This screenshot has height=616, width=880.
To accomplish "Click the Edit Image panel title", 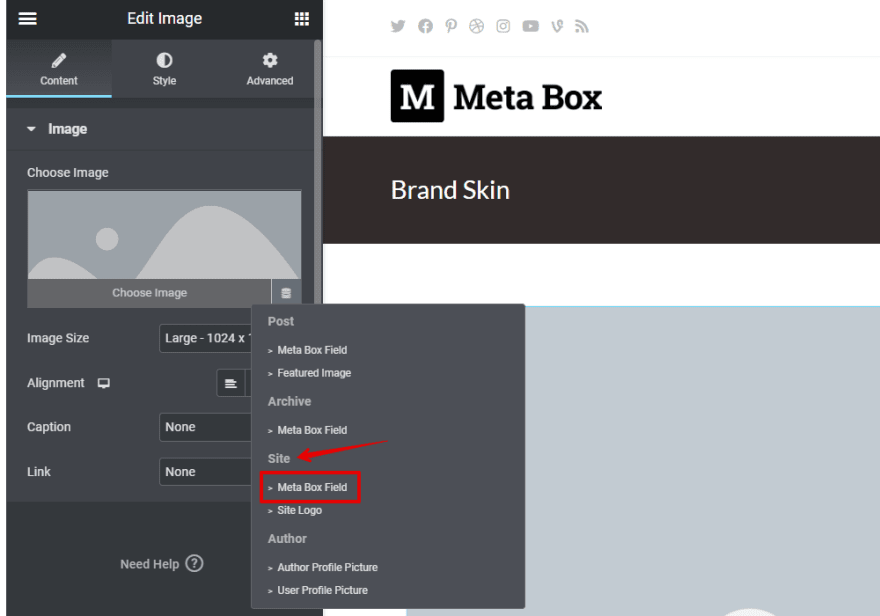I will pos(164,19).
